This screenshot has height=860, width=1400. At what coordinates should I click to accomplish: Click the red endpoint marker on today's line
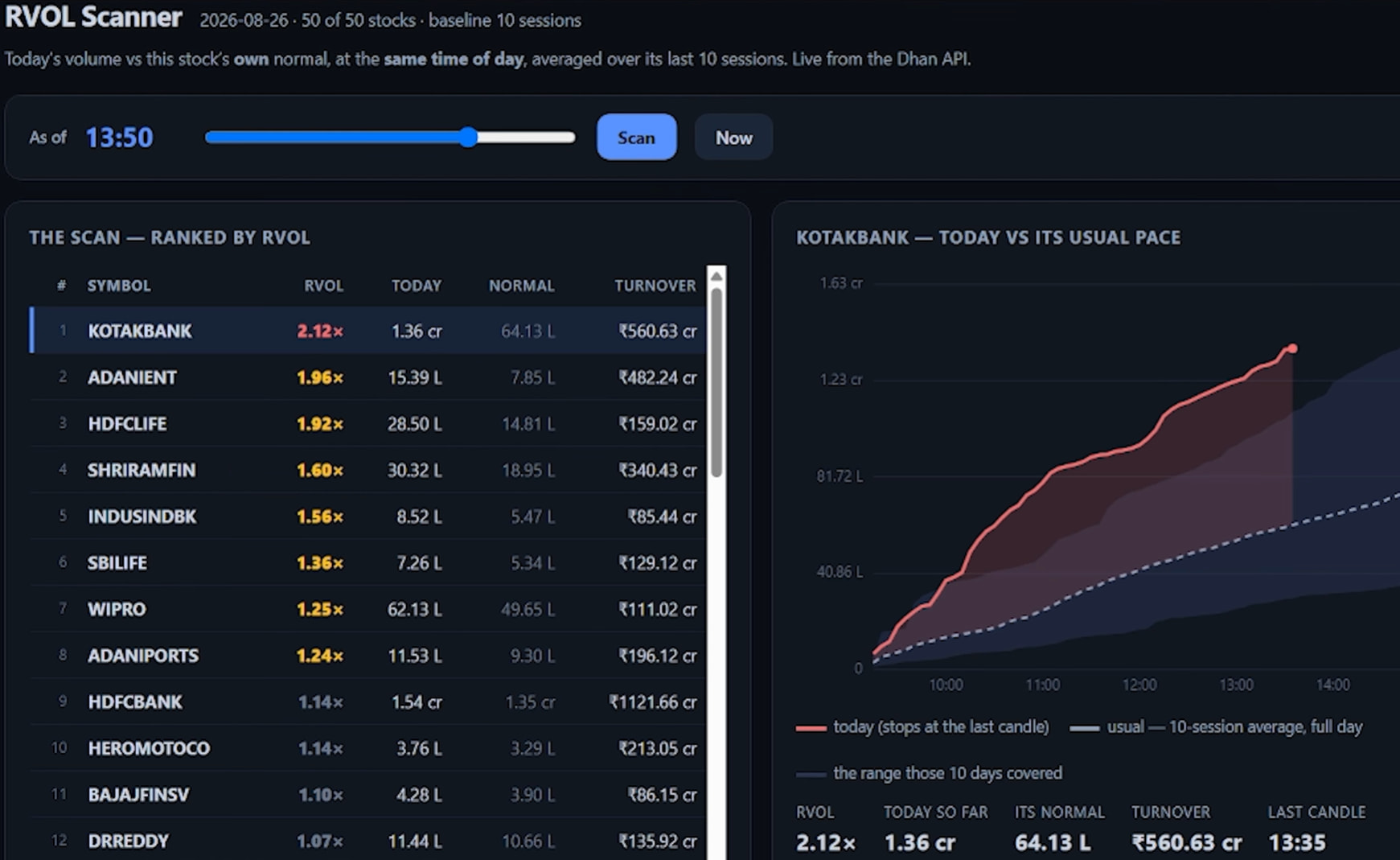pos(1292,348)
